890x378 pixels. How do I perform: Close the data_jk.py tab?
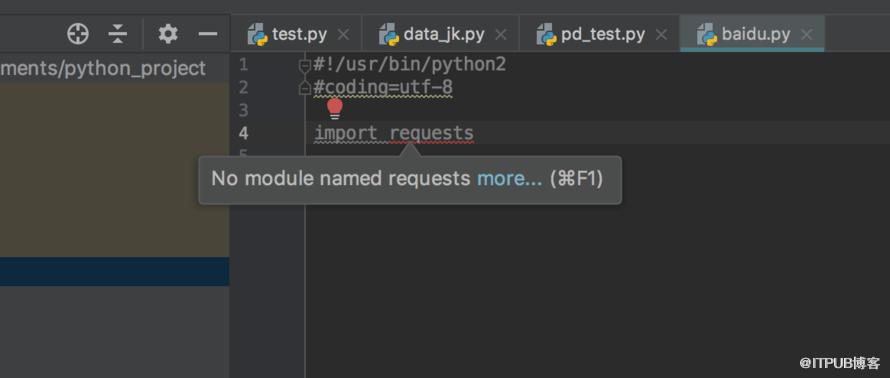tap(501, 35)
